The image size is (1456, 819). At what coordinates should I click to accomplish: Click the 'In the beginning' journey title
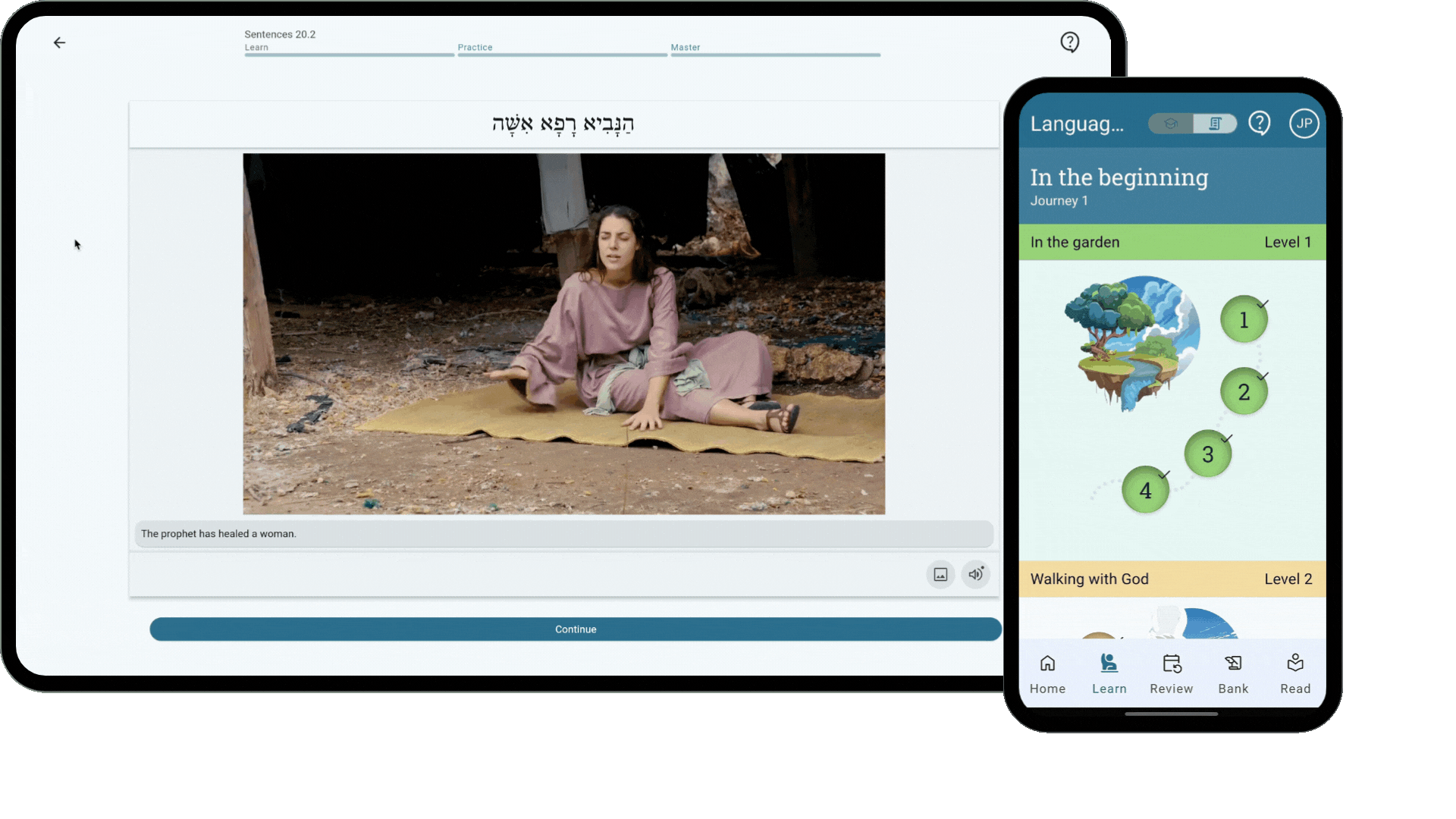coord(1119,177)
